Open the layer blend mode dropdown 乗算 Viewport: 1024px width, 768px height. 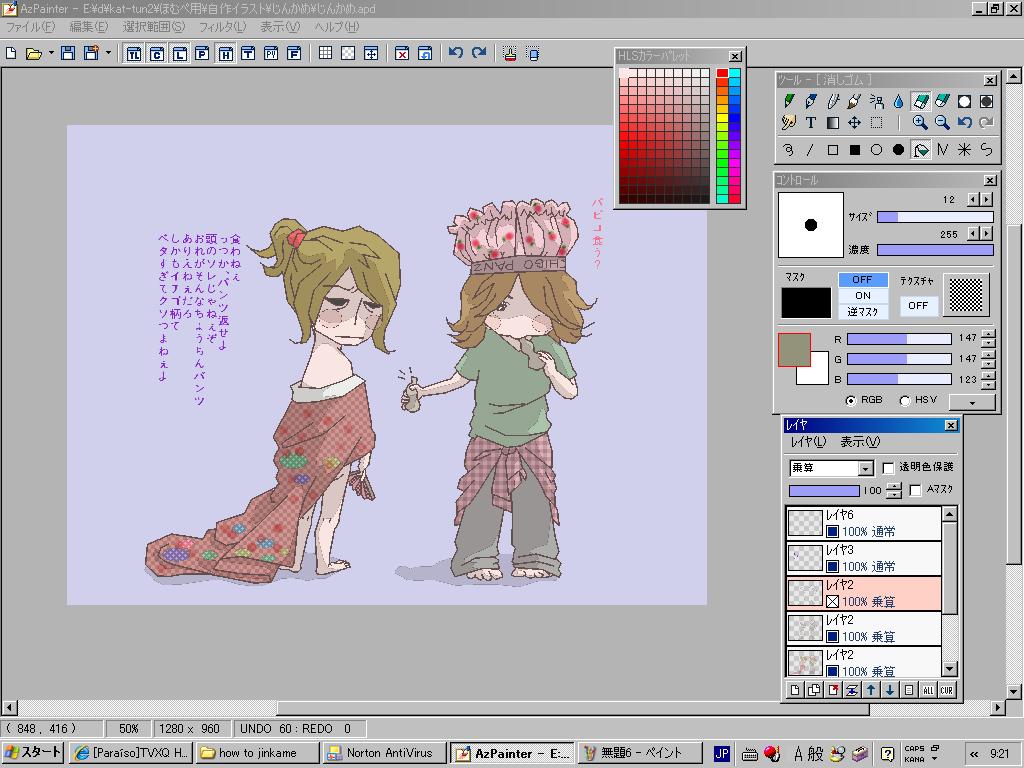point(865,468)
